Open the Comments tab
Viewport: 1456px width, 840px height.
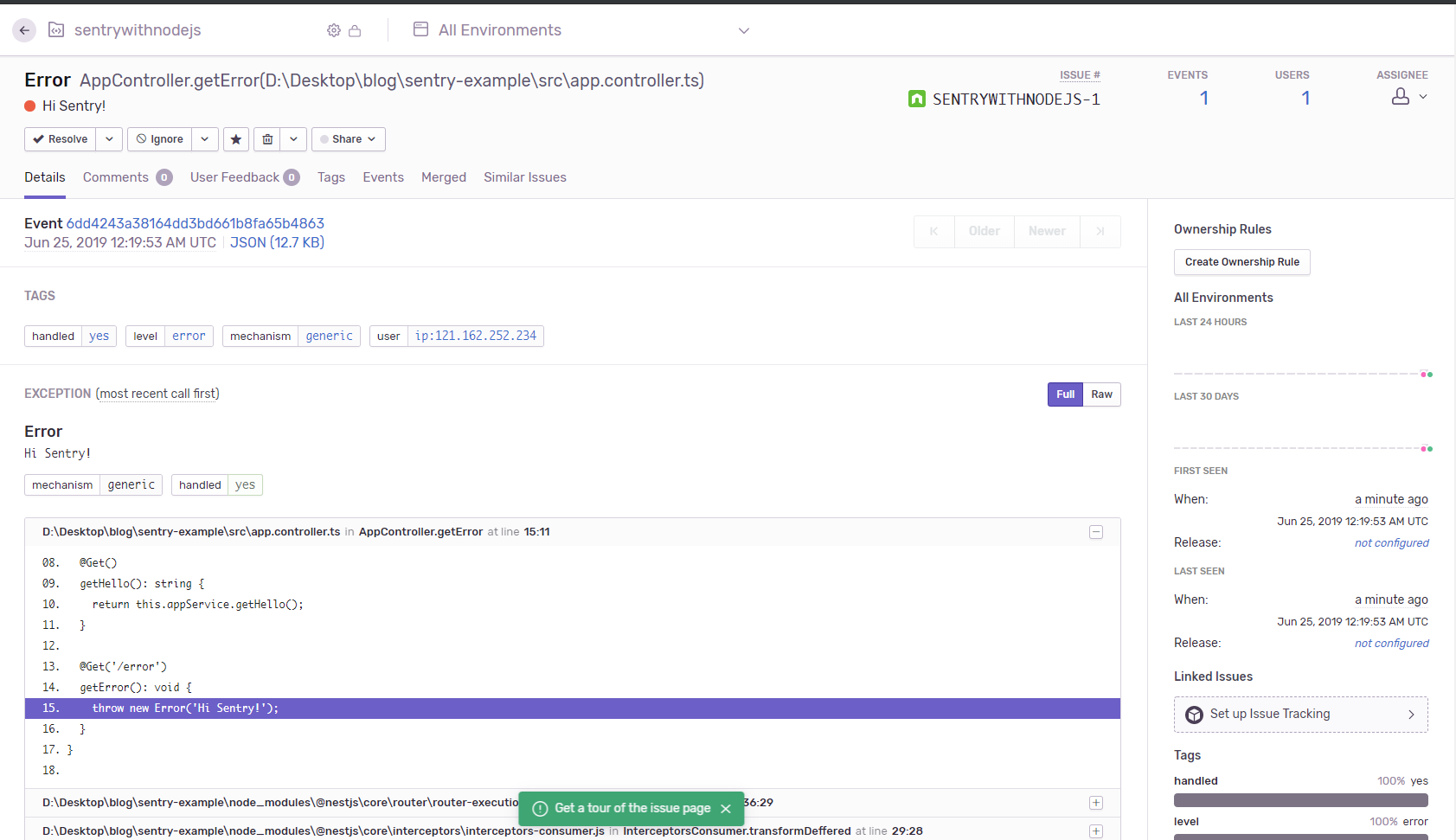(x=128, y=177)
